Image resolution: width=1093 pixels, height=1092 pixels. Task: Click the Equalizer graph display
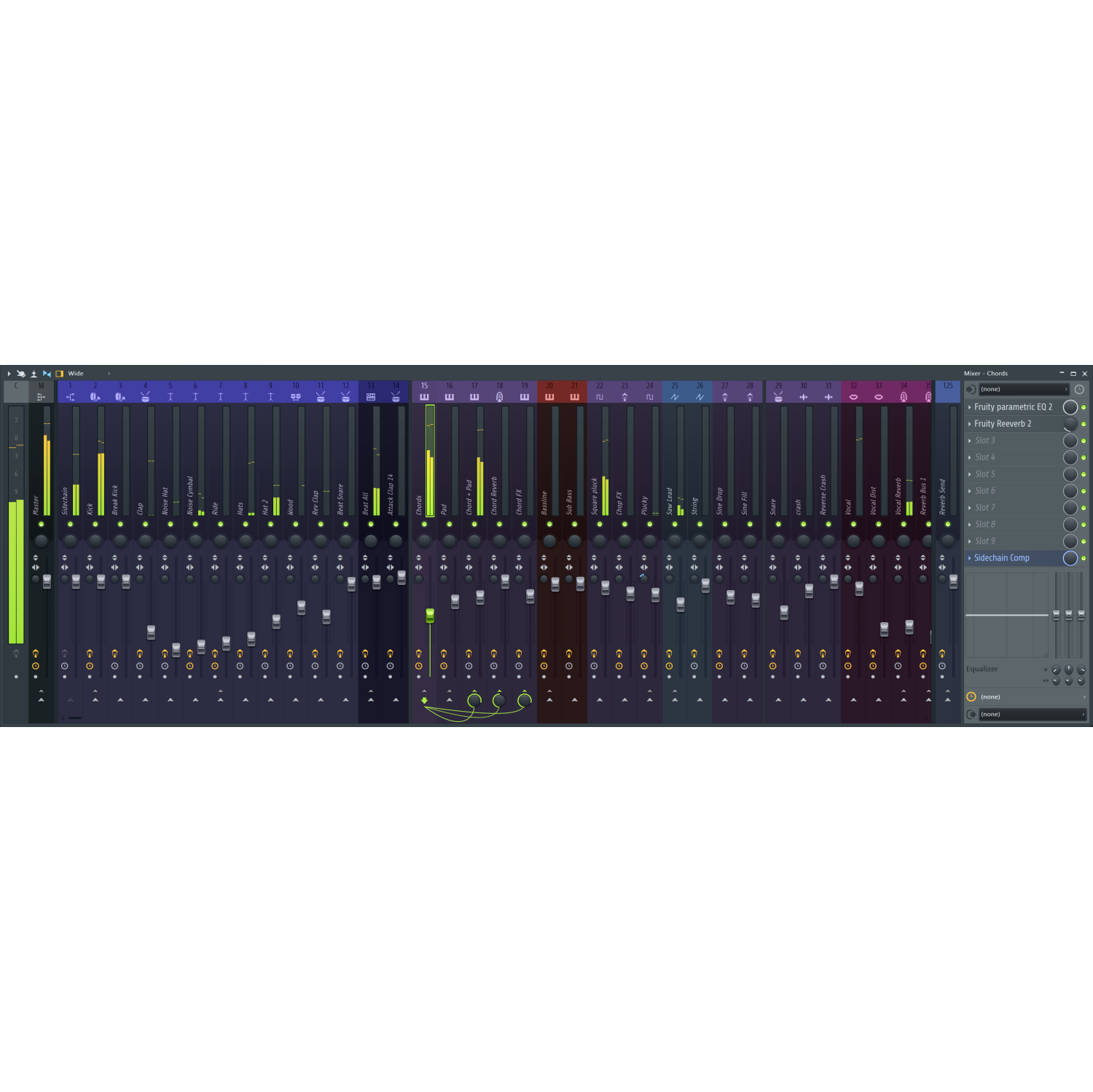[x=1008, y=616]
